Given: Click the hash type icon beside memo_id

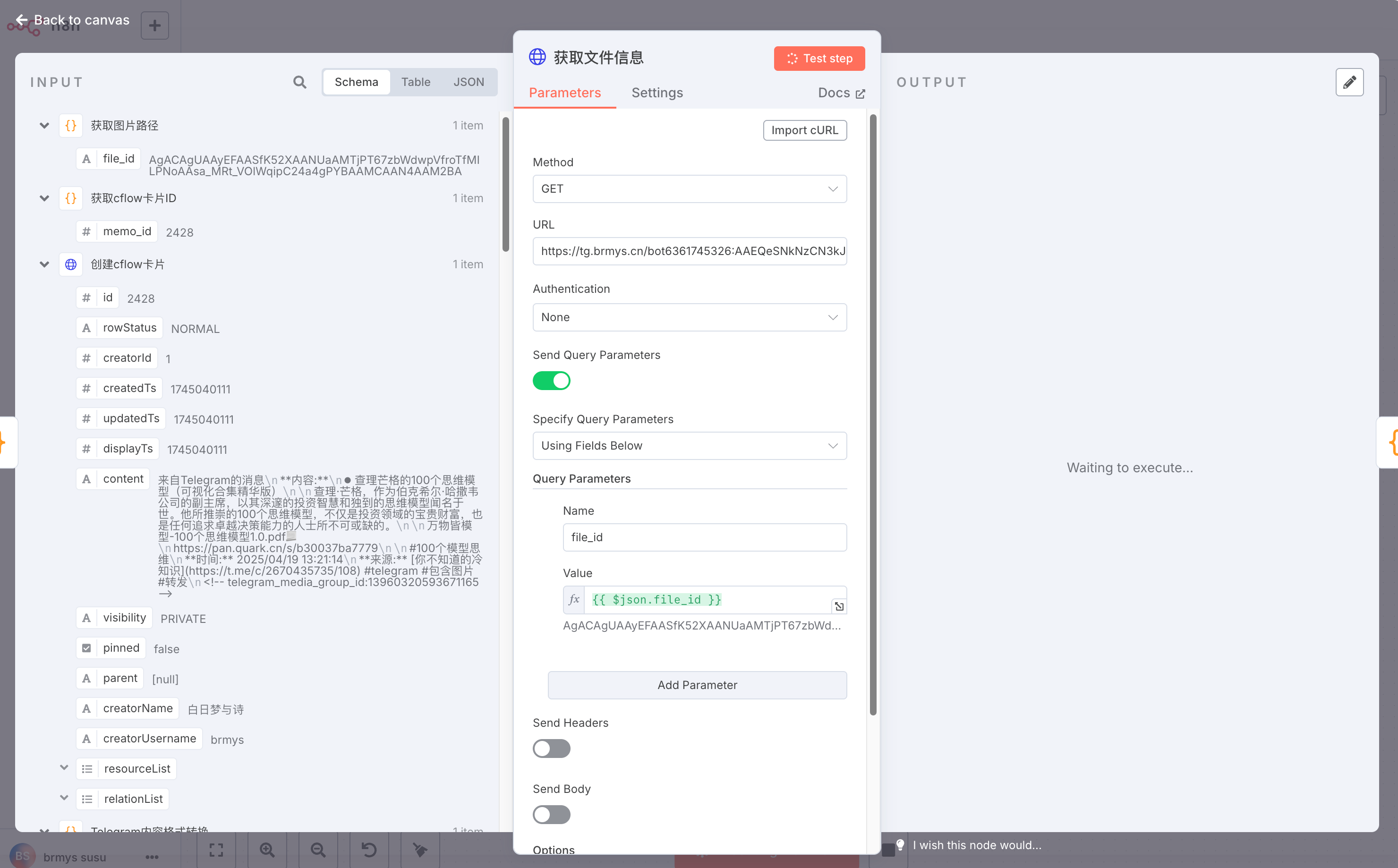Looking at the screenshot, I should [86, 231].
